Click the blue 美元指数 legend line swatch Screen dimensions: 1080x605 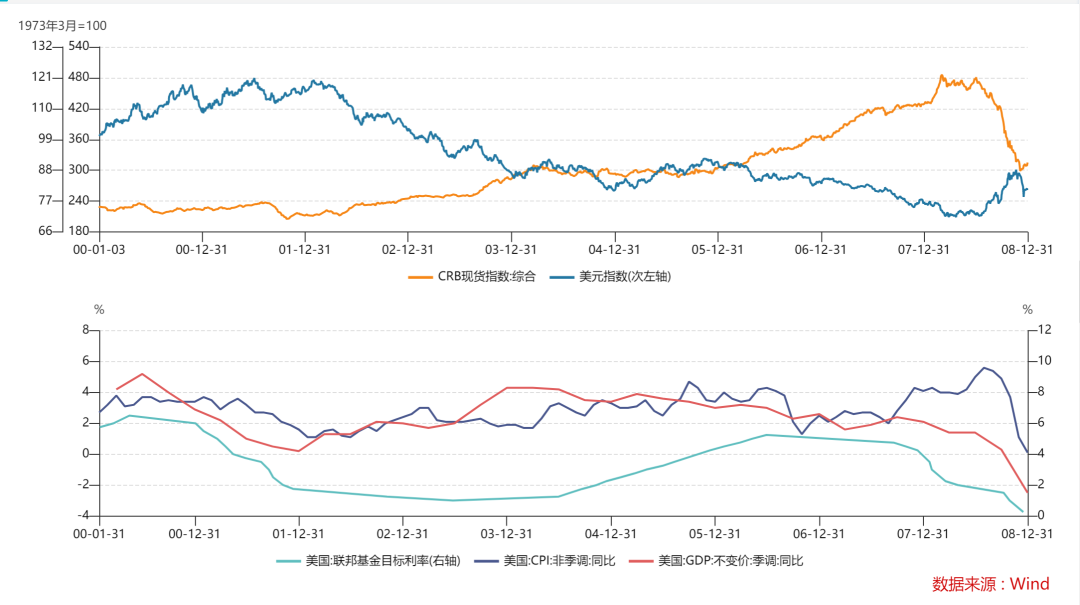[x=562, y=277]
